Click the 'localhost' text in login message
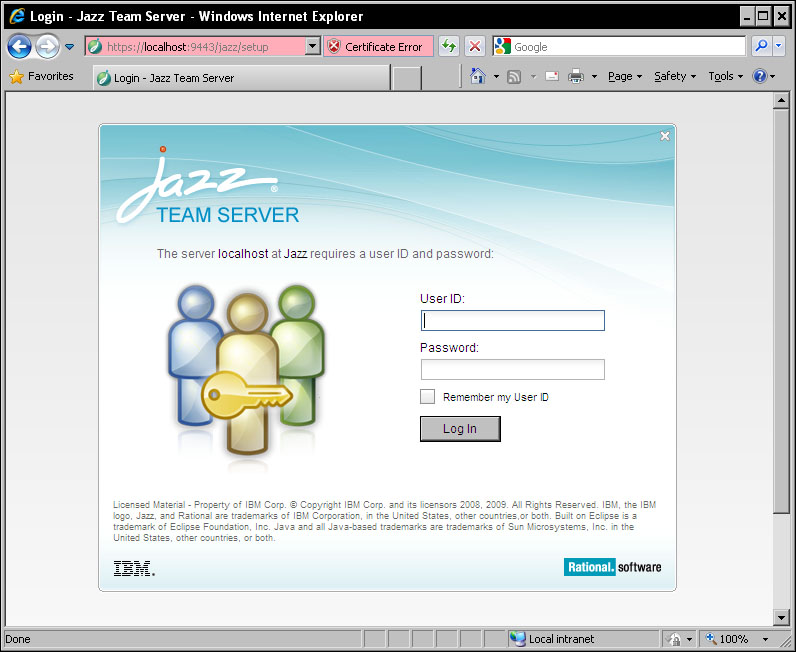The width and height of the screenshot is (796, 652). 243,253
